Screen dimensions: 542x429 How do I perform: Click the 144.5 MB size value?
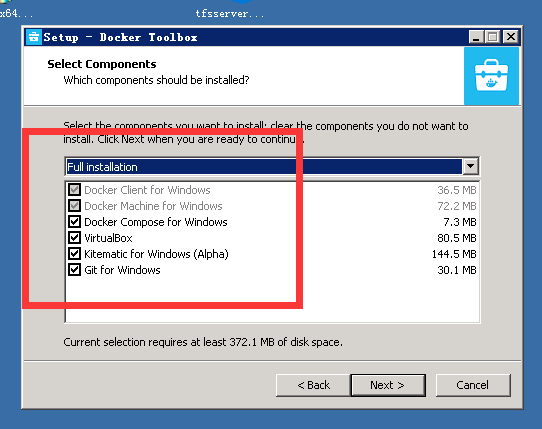[454, 254]
